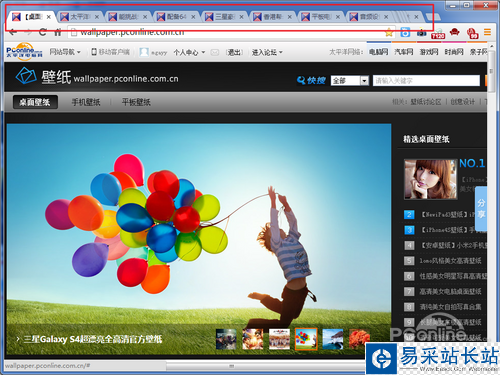500x375 pixels.
Task: Open the Chrome menu icon with three bars
Action: coord(487,32)
